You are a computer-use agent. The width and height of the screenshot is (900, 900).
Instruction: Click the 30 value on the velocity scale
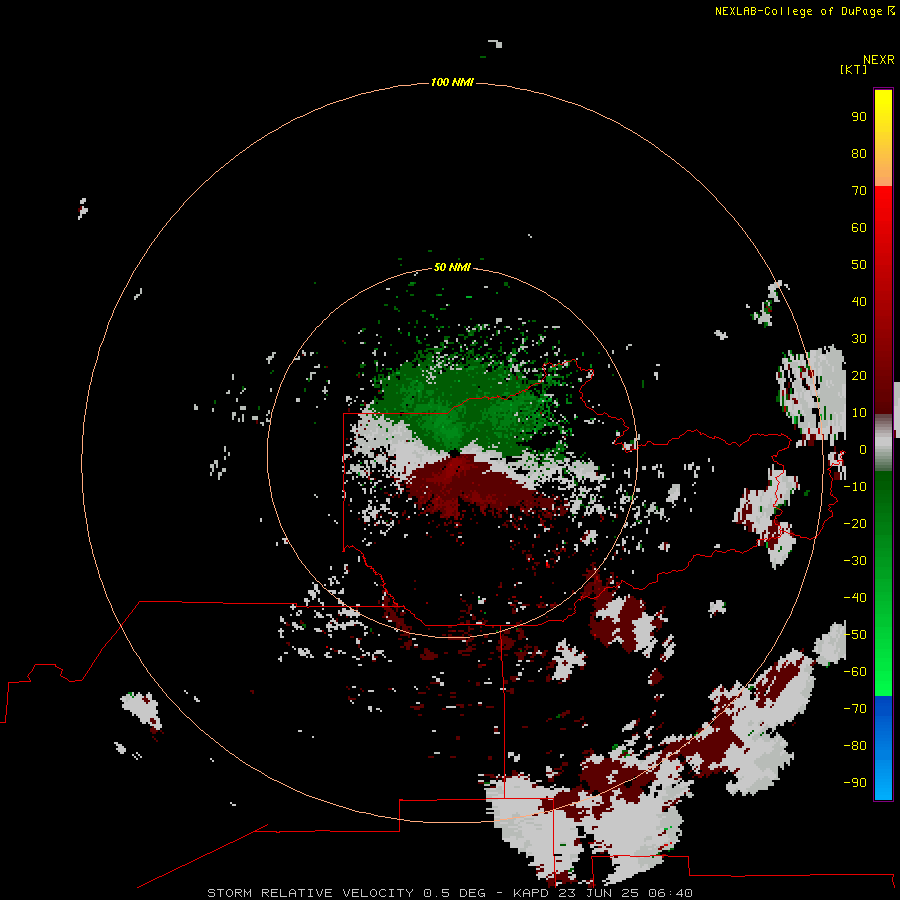[x=859, y=339]
